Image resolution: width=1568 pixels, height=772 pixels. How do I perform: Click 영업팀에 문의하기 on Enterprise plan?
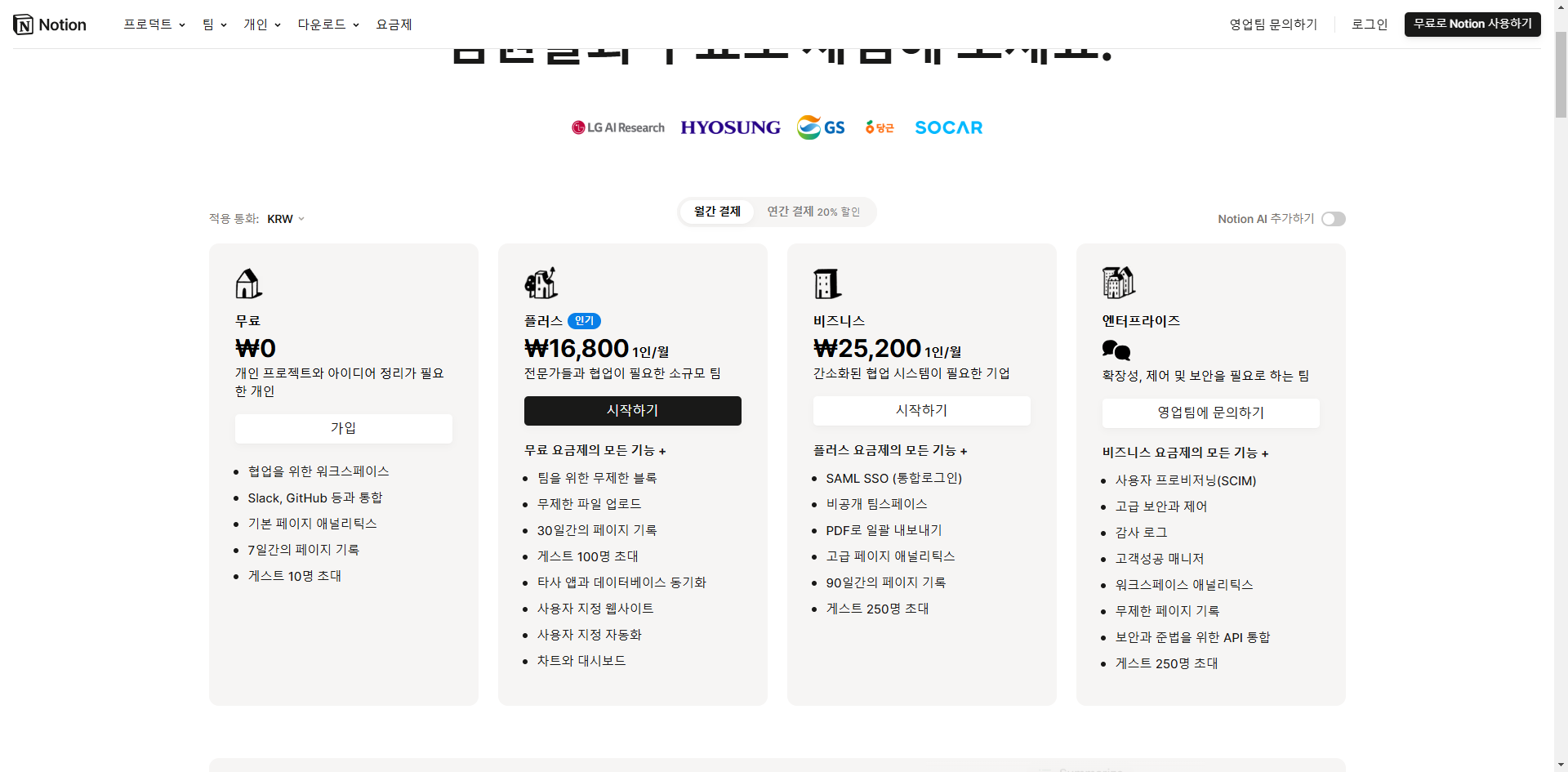coord(1211,413)
